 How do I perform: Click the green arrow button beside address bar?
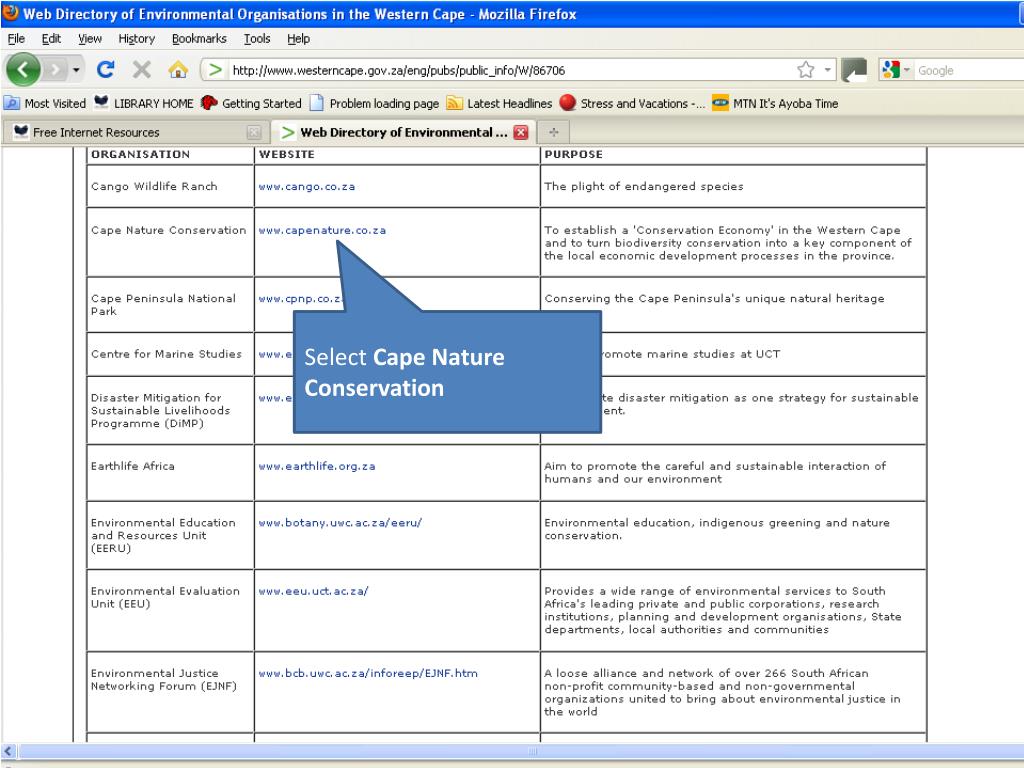854,70
